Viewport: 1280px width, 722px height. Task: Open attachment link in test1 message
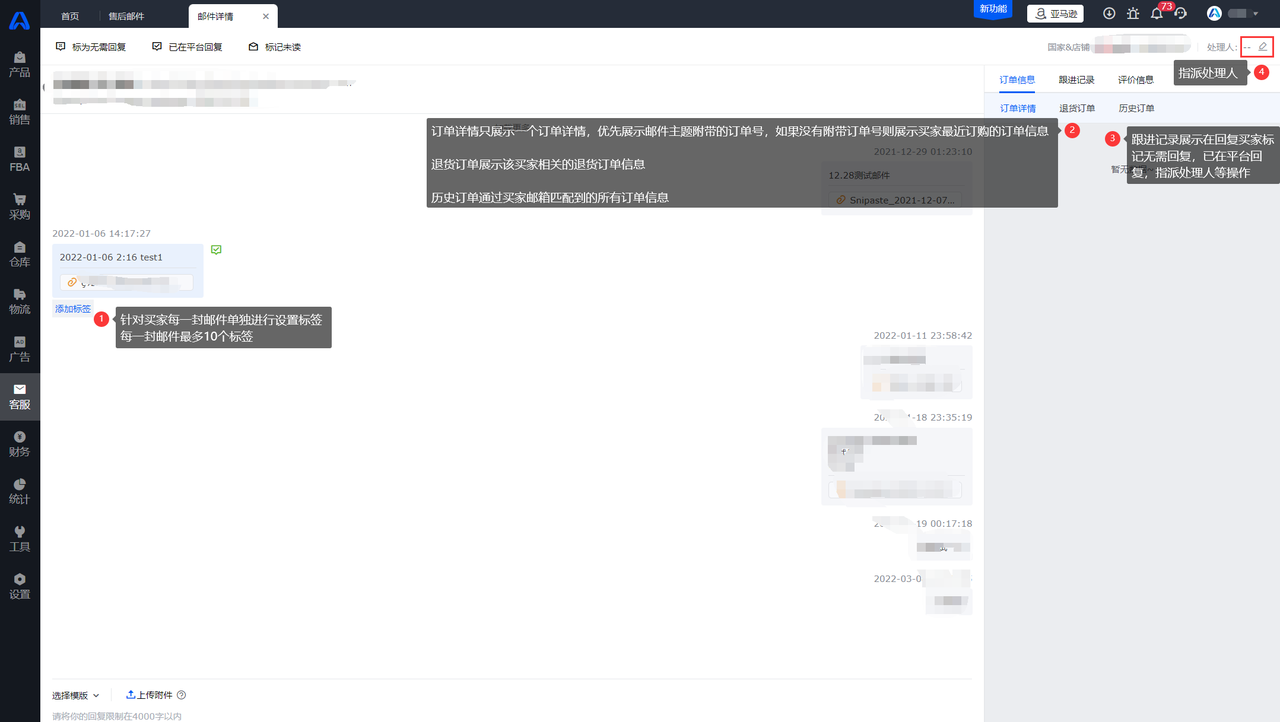point(126,282)
